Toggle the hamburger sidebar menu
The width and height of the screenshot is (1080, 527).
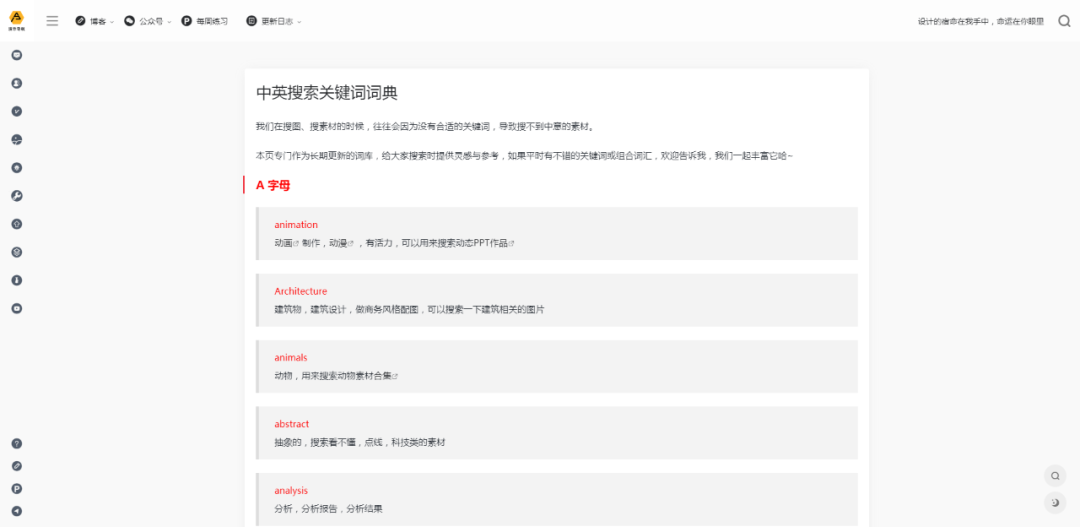[x=52, y=21]
